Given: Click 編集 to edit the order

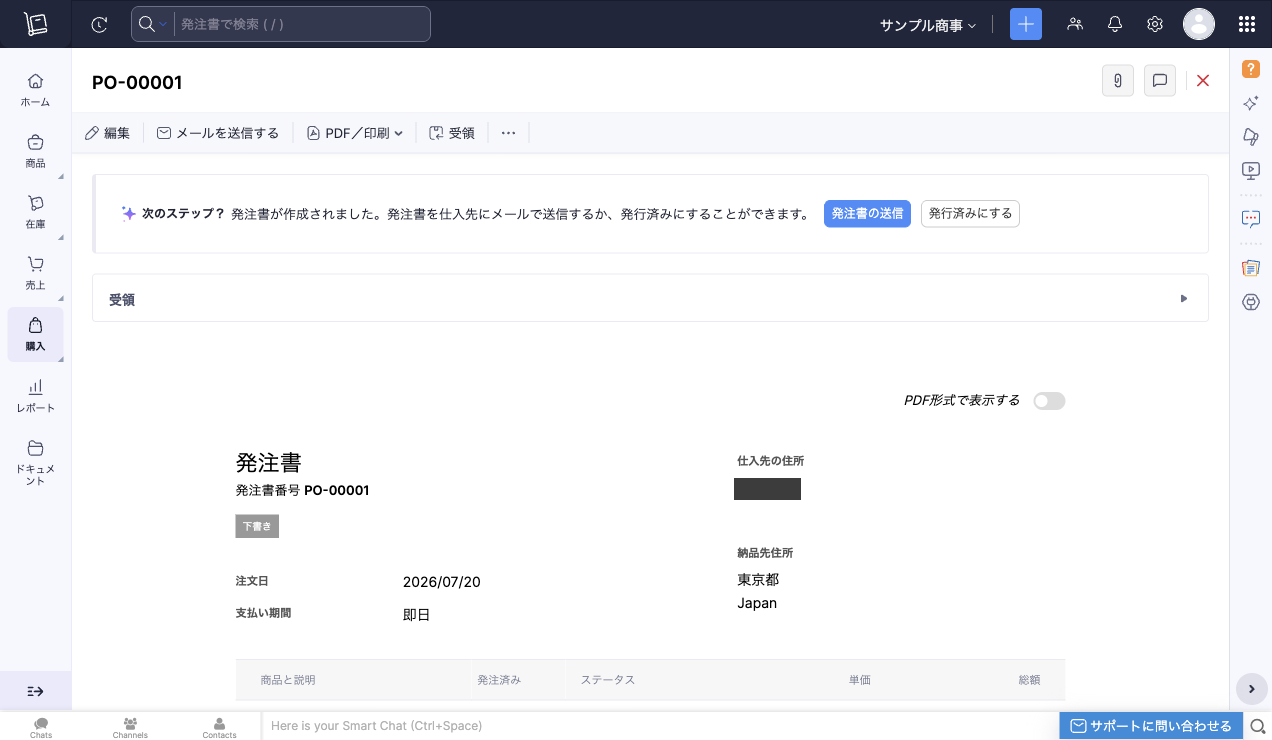Looking at the screenshot, I should 107,133.
